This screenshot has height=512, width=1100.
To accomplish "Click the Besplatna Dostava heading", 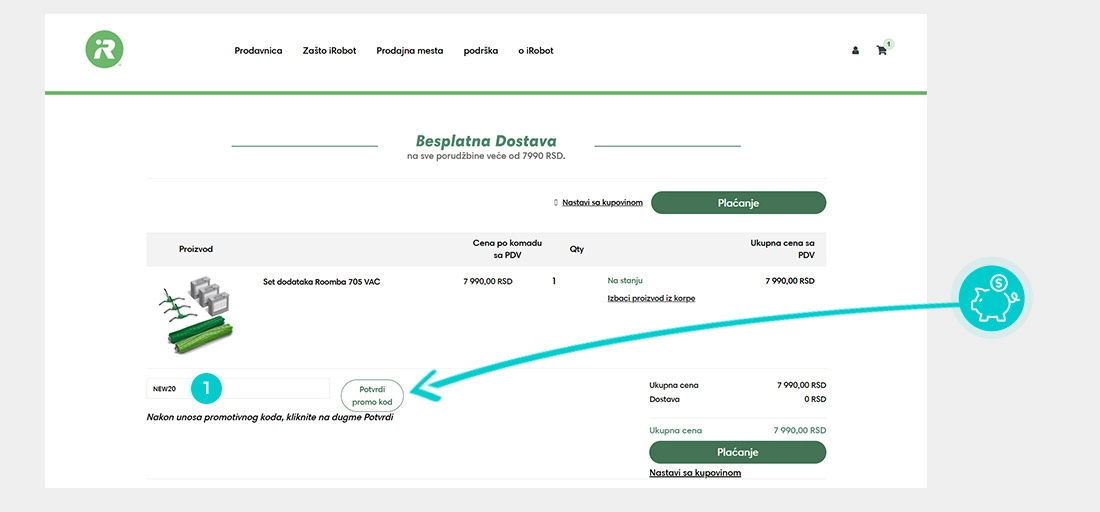I will [486, 141].
